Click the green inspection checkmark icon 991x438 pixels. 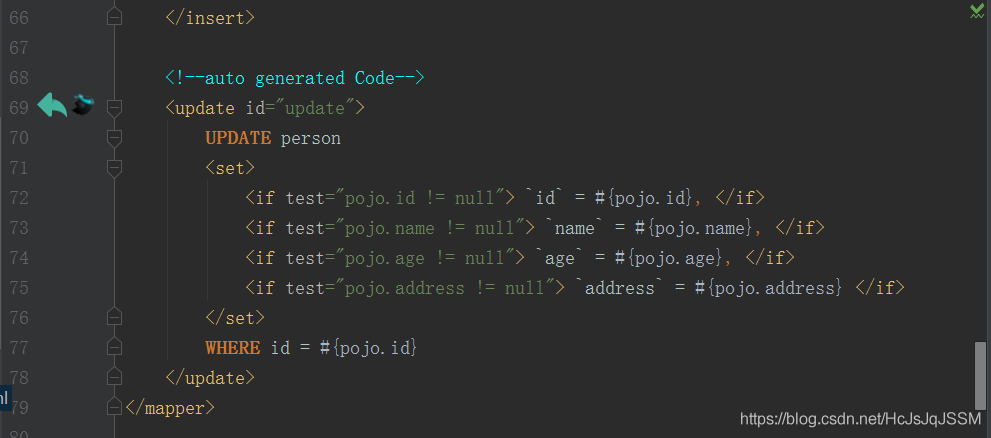click(x=977, y=10)
